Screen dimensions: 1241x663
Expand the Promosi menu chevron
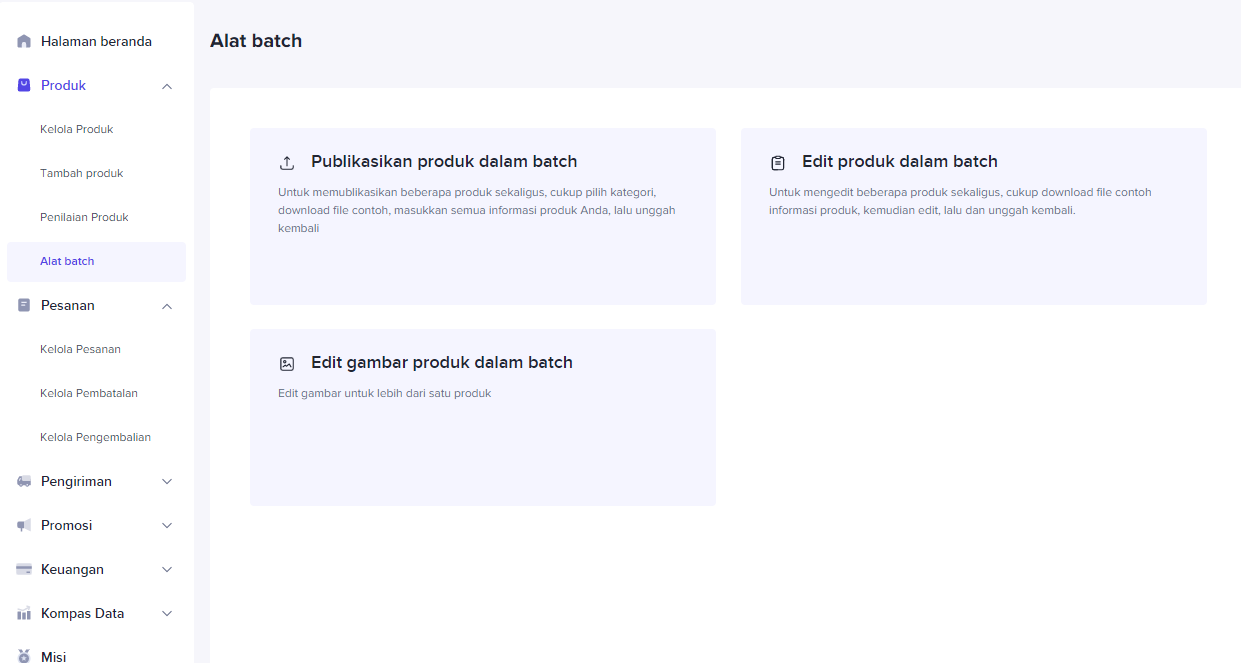tap(167, 526)
